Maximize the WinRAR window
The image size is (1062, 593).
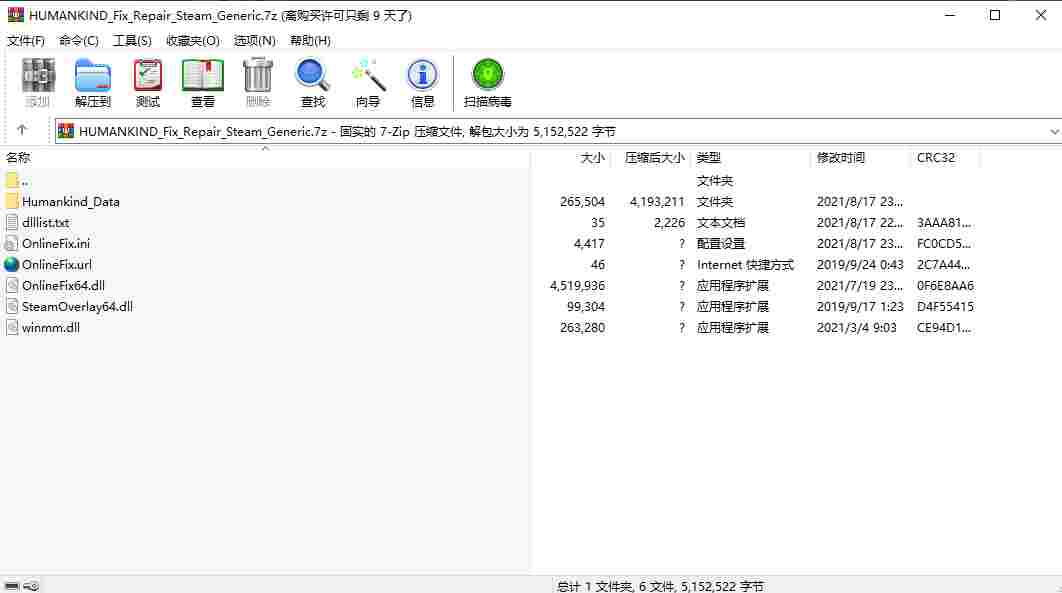[x=994, y=15]
